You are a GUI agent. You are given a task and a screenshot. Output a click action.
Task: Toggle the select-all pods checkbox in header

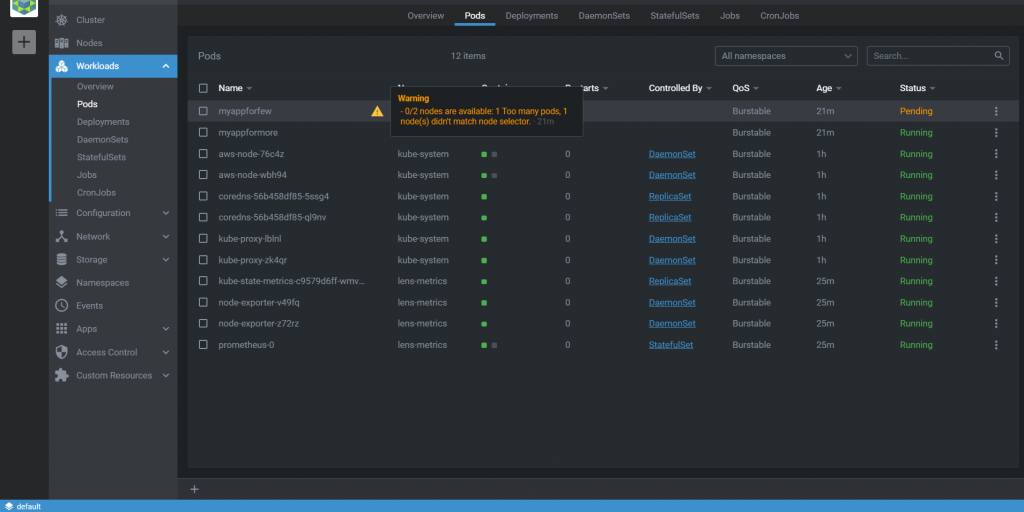[x=203, y=88]
